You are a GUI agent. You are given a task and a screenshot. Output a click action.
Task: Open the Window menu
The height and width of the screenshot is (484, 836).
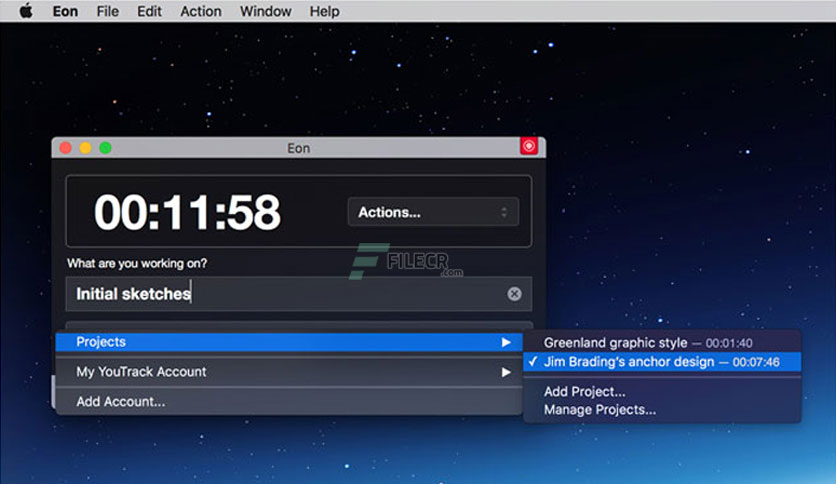pos(266,11)
